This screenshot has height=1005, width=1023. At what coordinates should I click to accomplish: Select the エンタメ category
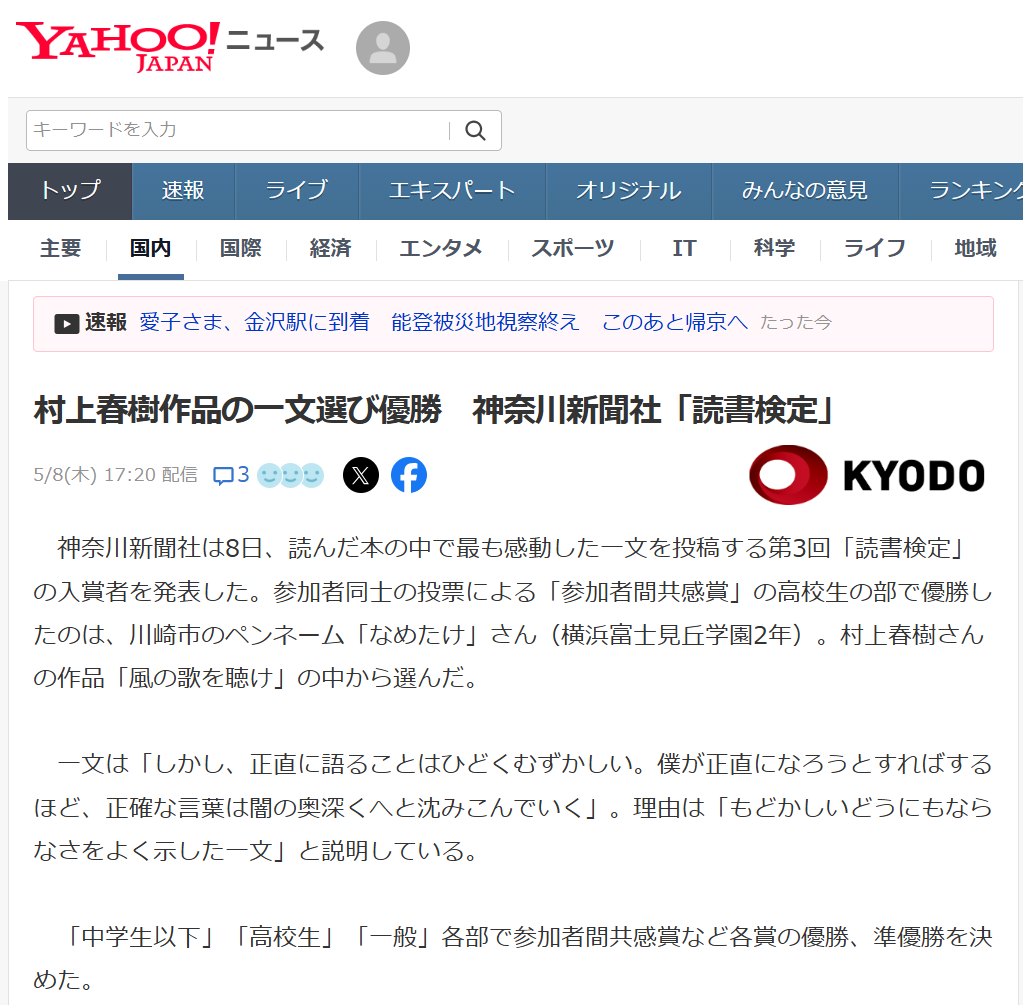click(441, 249)
